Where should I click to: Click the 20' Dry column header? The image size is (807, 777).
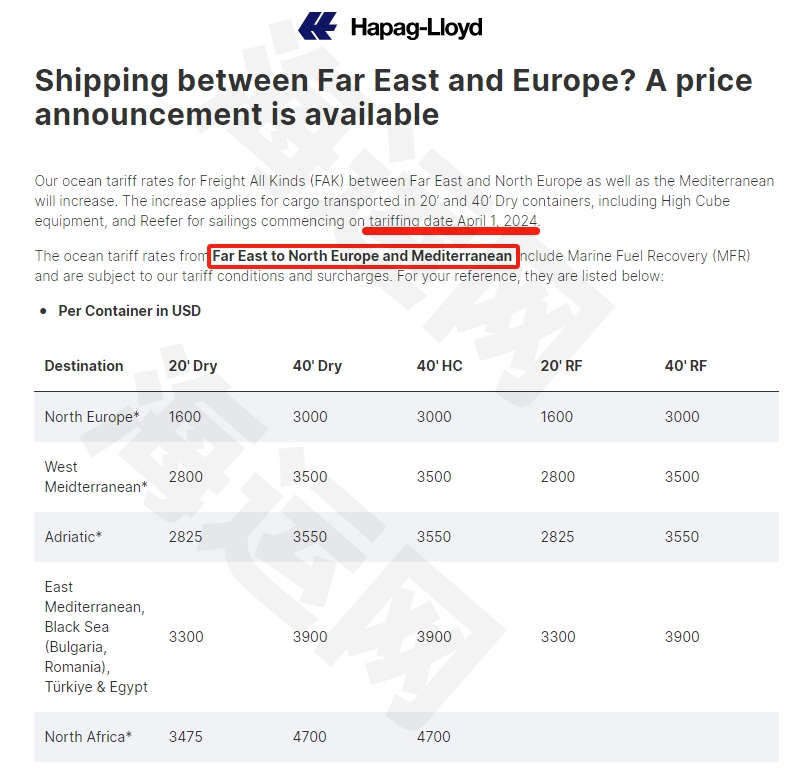[193, 366]
